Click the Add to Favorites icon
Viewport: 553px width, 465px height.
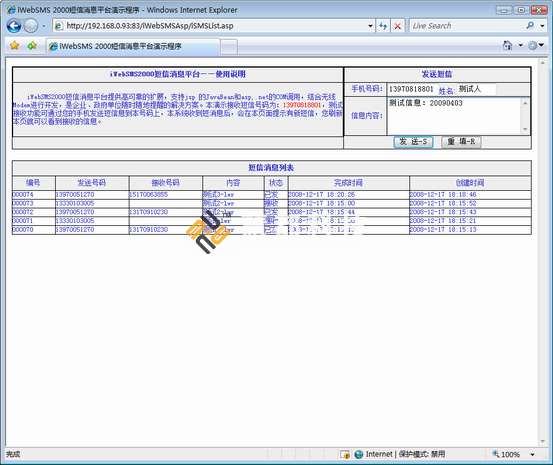(32, 45)
